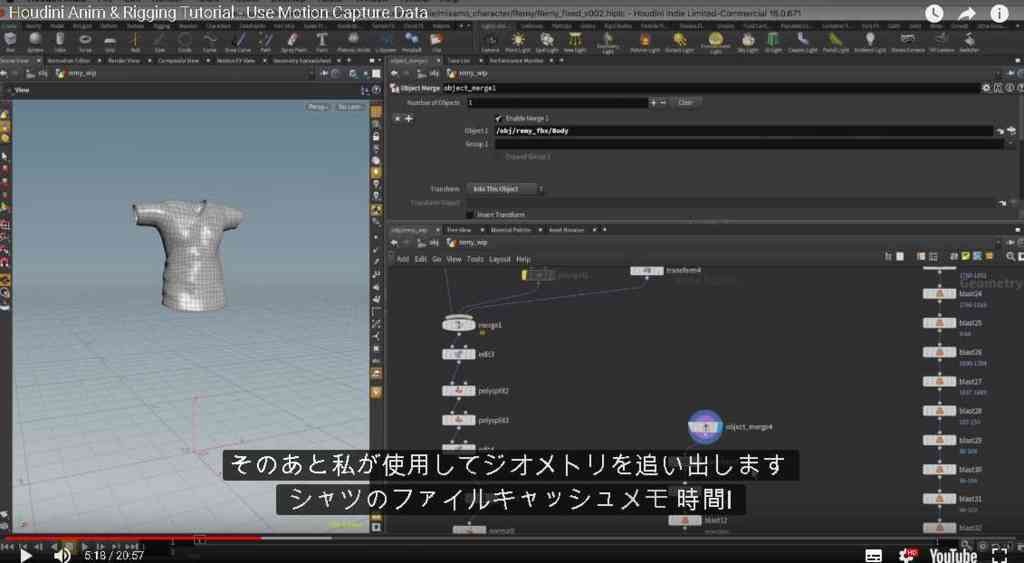
Task: Add a Camera from the shelf
Action: pyautogui.click(x=490, y=42)
